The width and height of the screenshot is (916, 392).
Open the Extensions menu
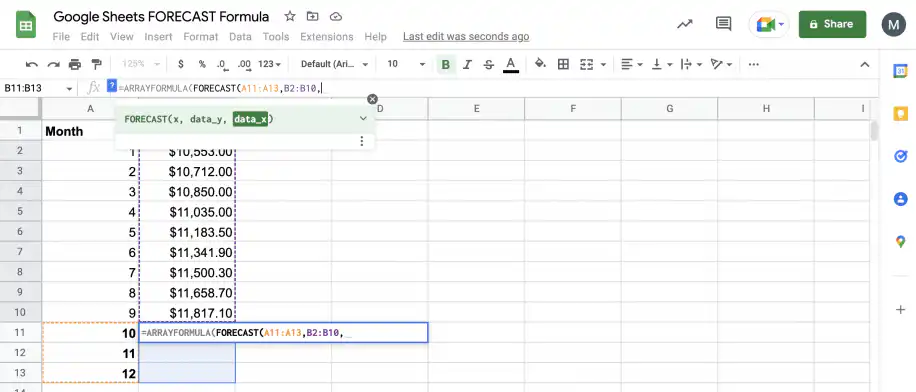[x=327, y=37]
